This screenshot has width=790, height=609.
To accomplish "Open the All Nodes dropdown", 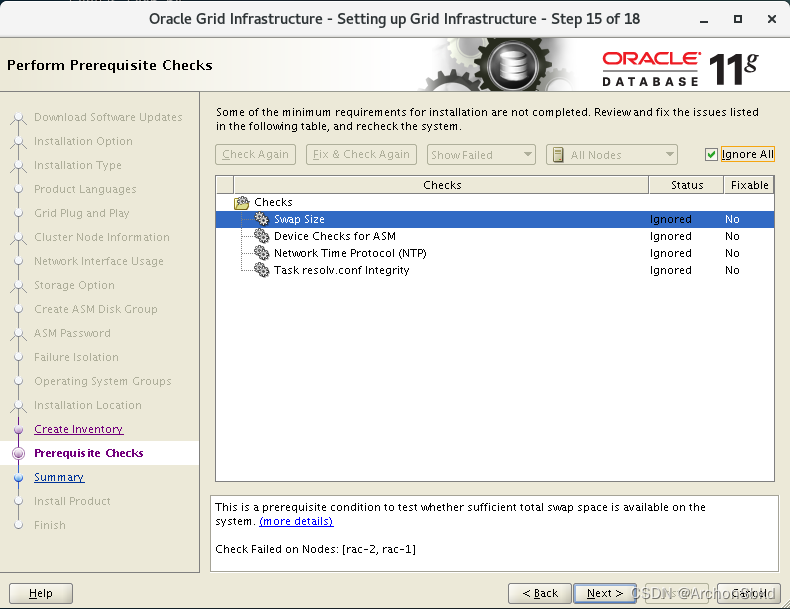I will coord(612,155).
